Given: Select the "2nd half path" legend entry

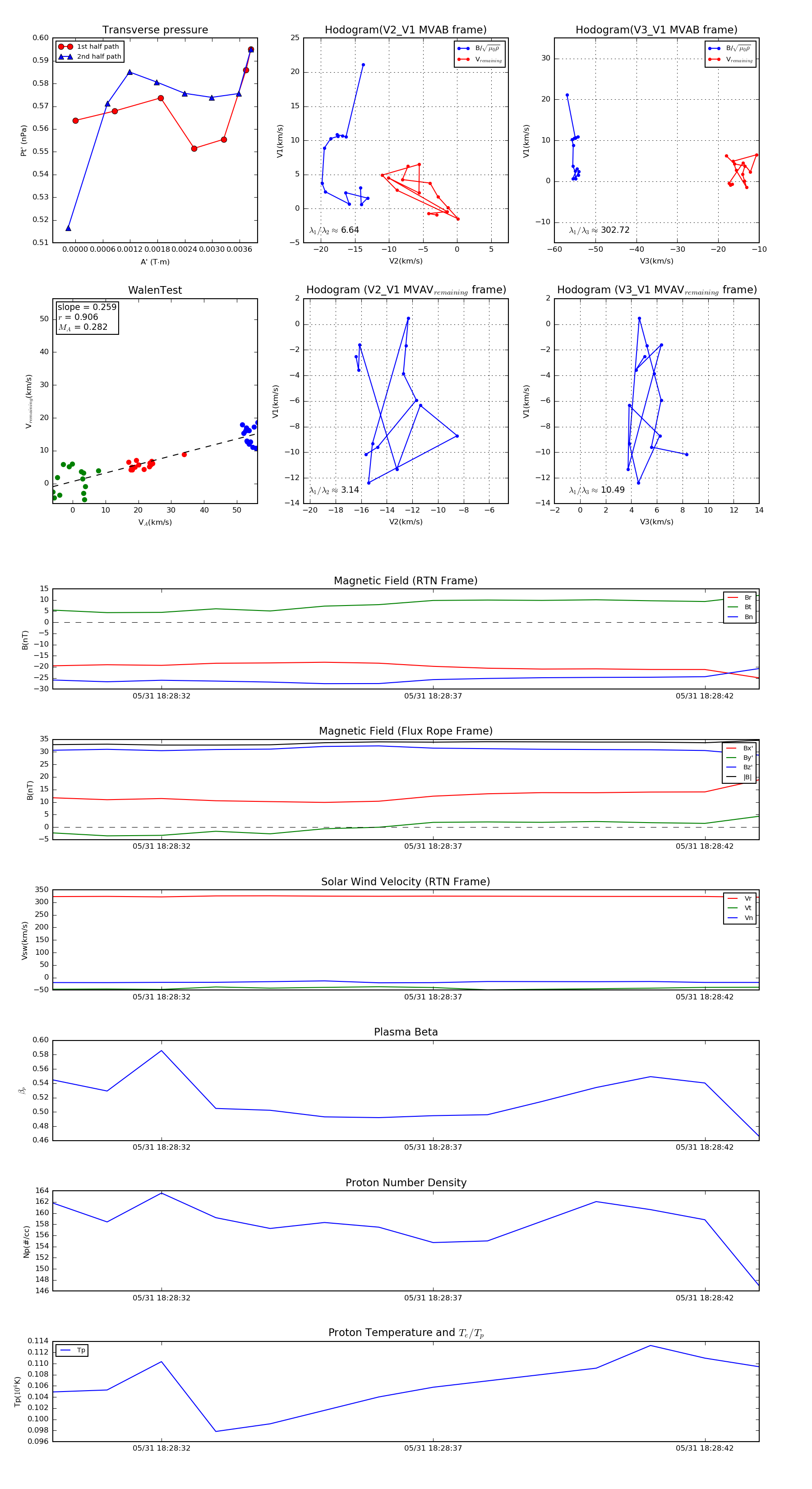Looking at the screenshot, I should [89, 57].
